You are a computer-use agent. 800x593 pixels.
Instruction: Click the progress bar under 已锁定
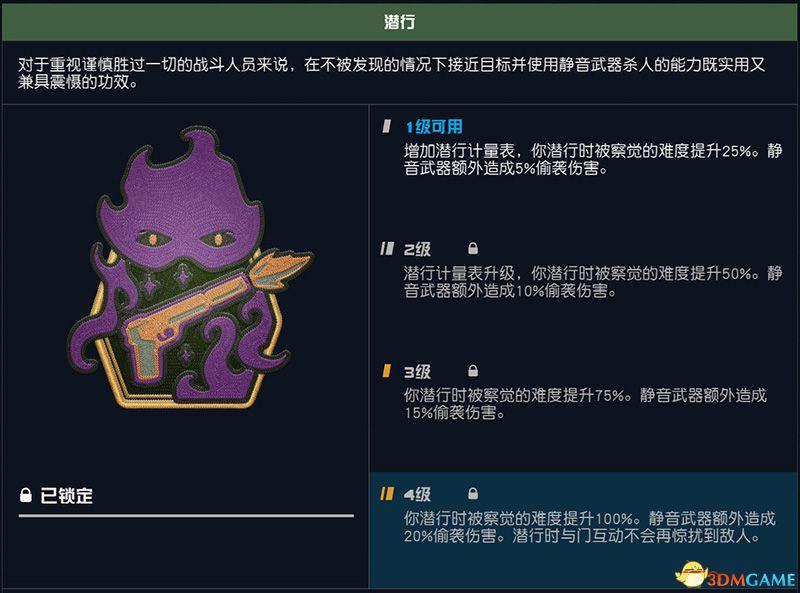pyautogui.click(x=186, y=516)
